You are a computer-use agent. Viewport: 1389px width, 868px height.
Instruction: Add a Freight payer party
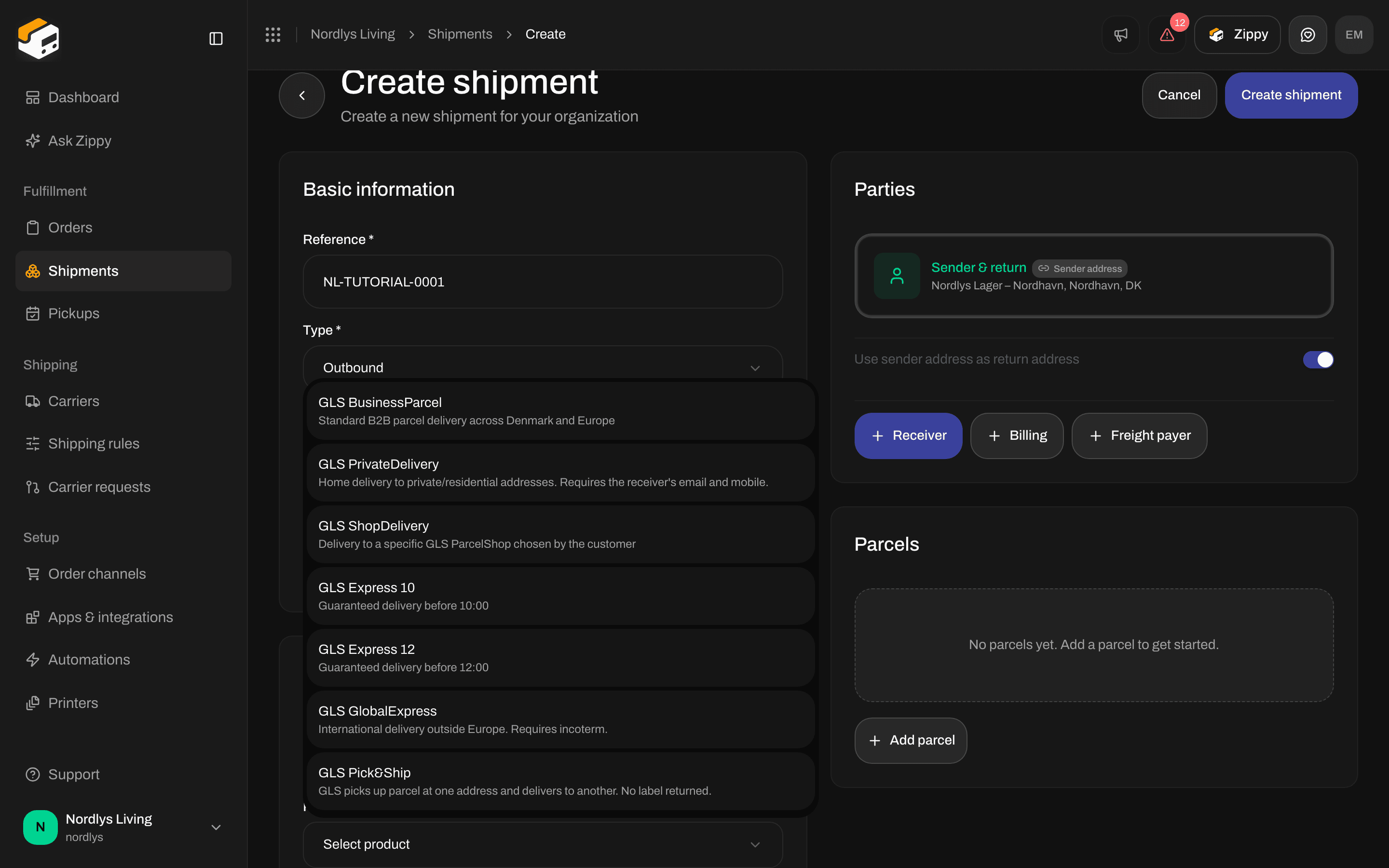pos(1139,436)
